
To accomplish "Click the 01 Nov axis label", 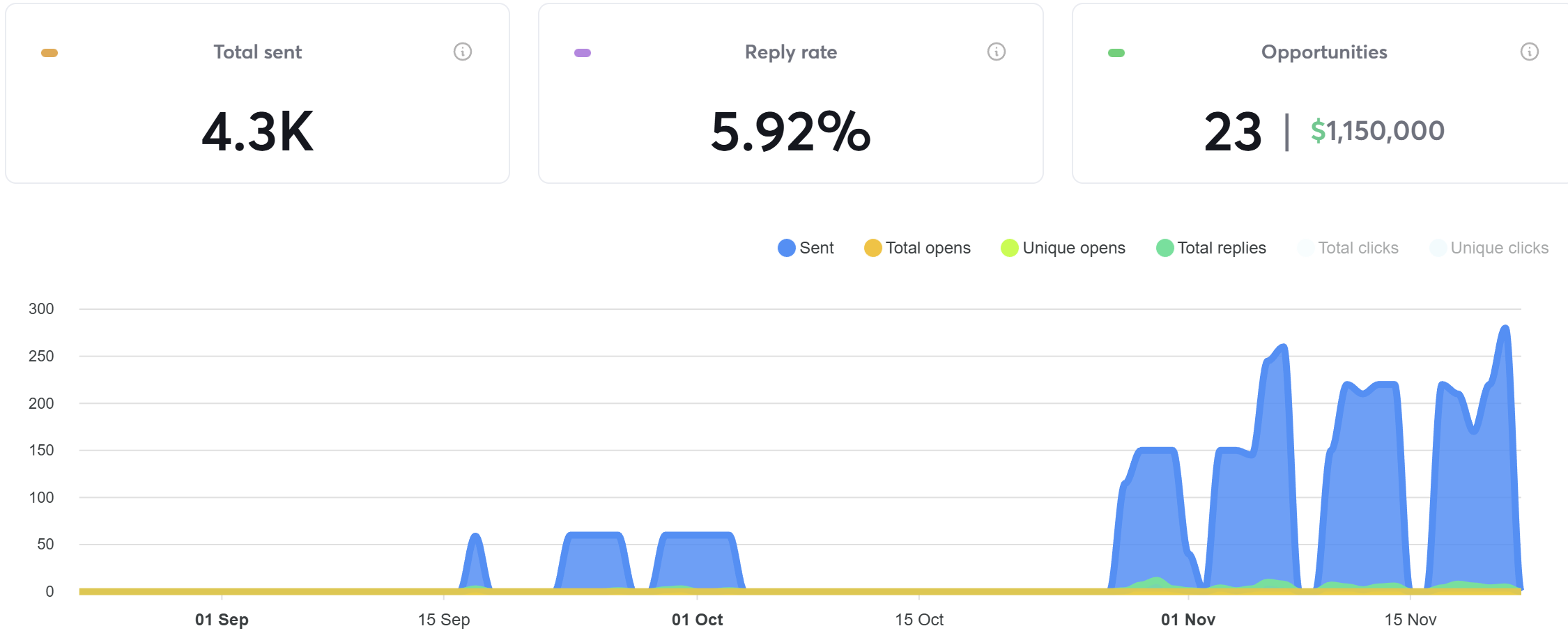I will click(x=1188, y=620).
